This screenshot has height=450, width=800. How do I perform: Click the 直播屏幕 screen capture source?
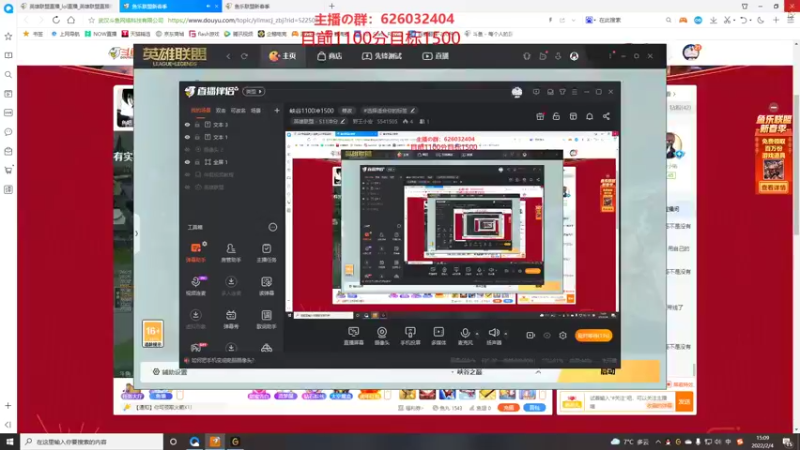tap(353, 336)
